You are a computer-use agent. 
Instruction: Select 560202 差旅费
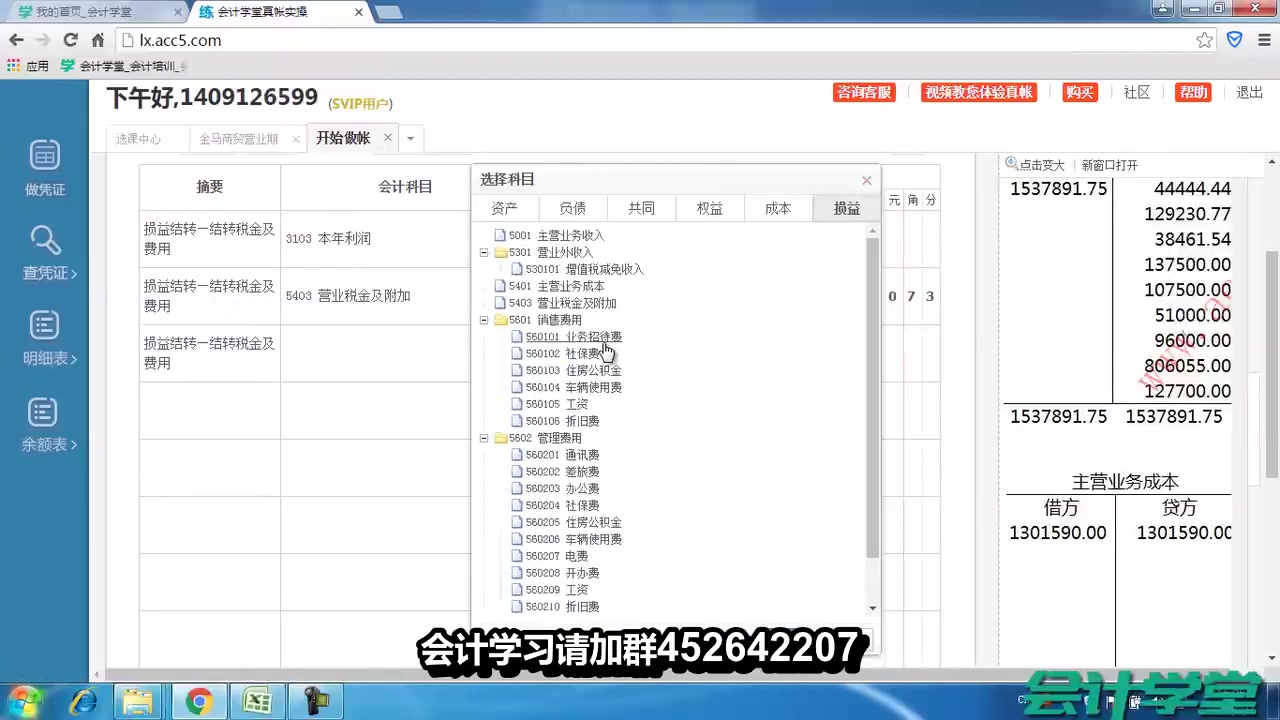click(563, 472)
